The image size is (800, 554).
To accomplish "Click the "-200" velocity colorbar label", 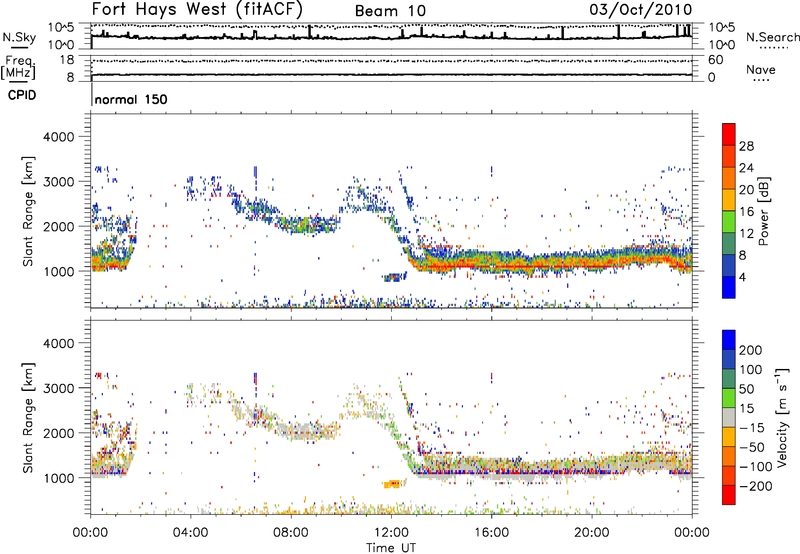I will pos(756,486).
